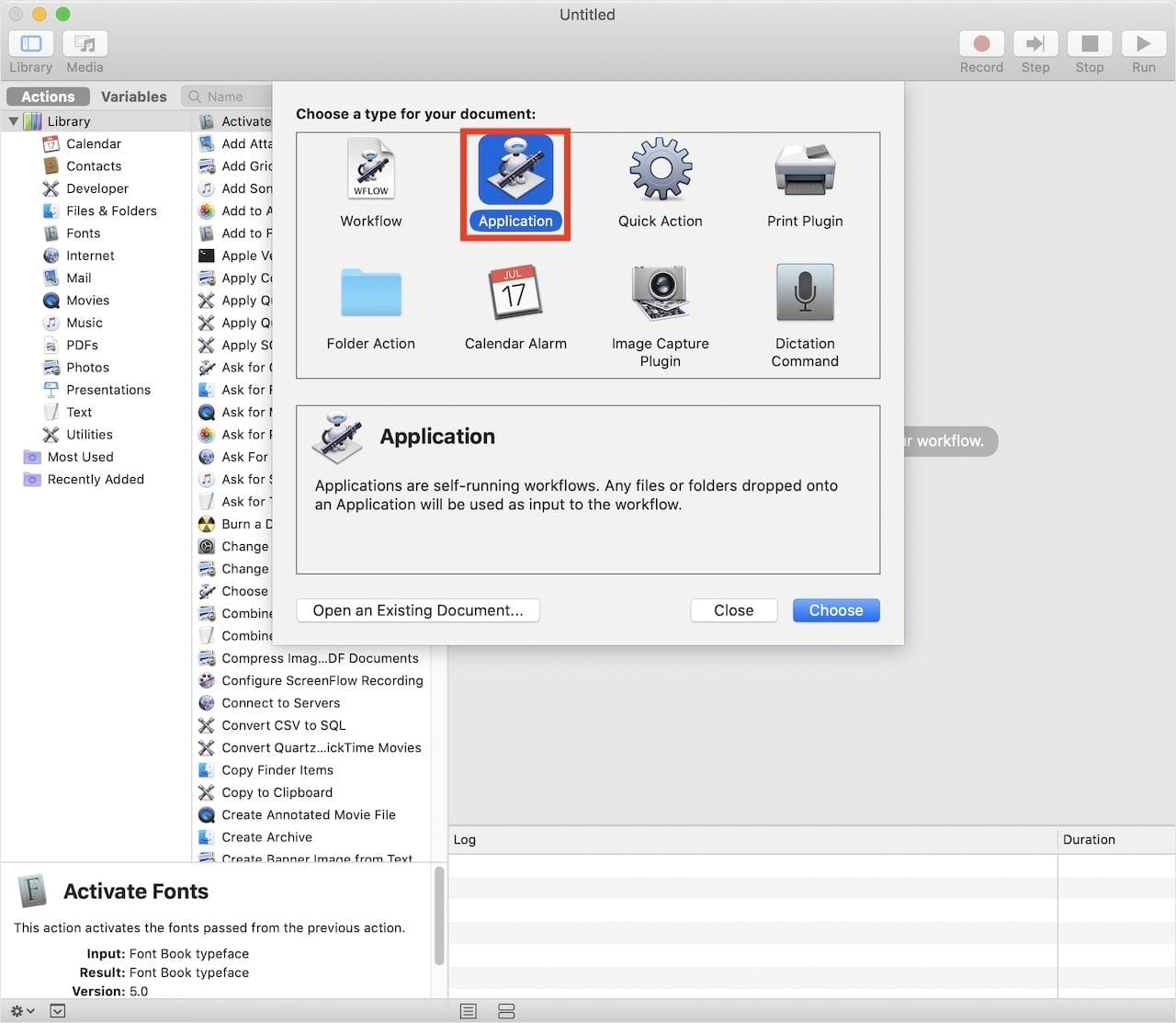Choose the Image Capture Plugin icon

(x=660, y=293)
